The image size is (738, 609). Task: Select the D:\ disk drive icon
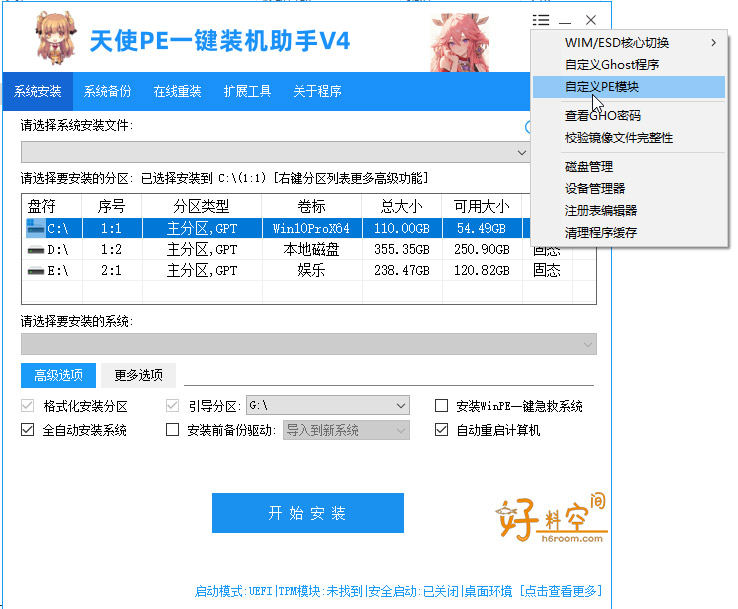click(x=36, y=249)
